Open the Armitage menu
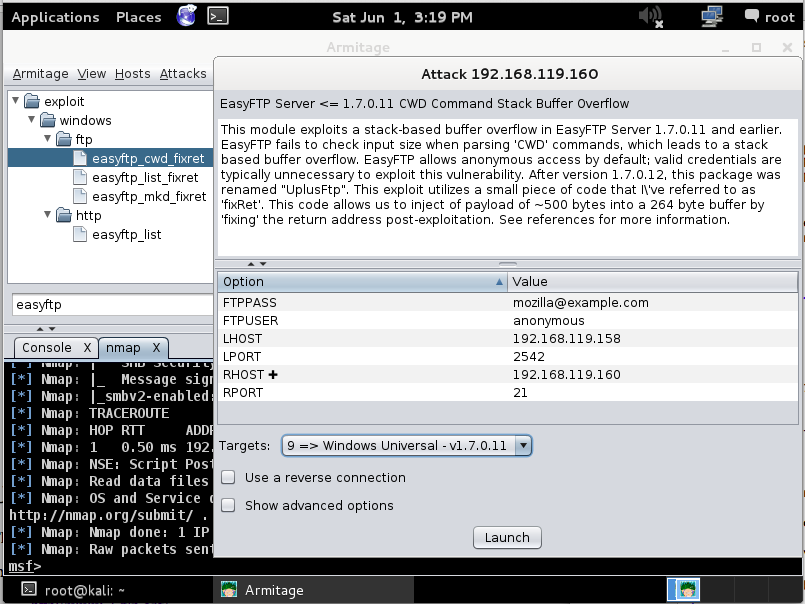This screenshot has height=604, width=805. pyautogui.click(x=41, y=74)
